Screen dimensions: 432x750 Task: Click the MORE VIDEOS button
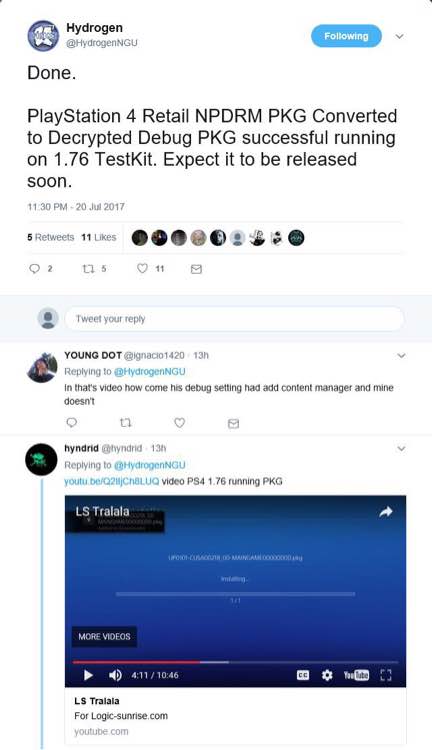point(104,637)
